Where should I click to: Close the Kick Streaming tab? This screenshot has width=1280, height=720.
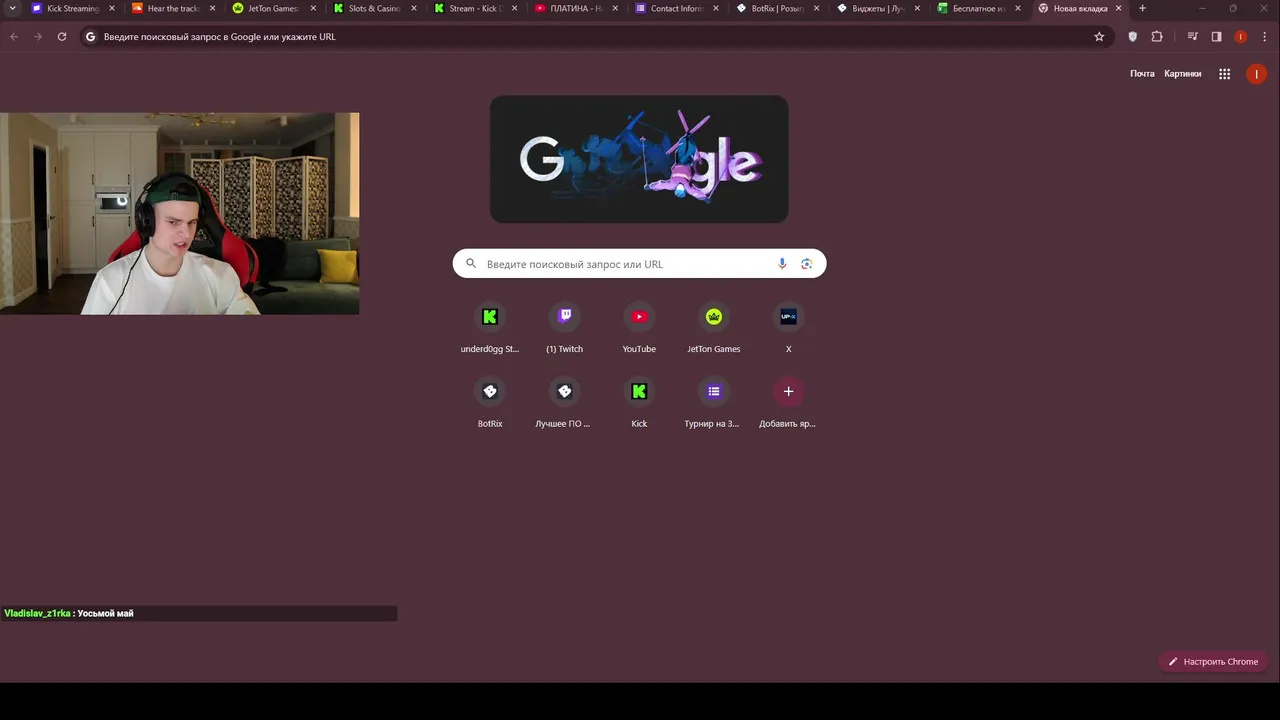[112, 8]
